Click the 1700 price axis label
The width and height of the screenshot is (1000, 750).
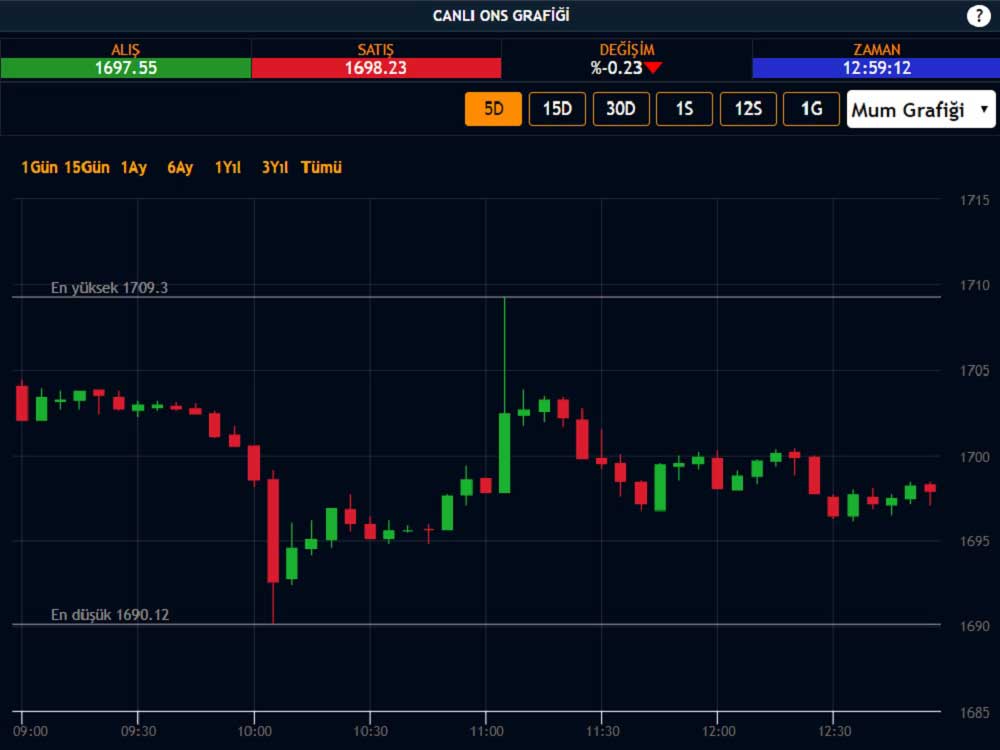point(974,457)
